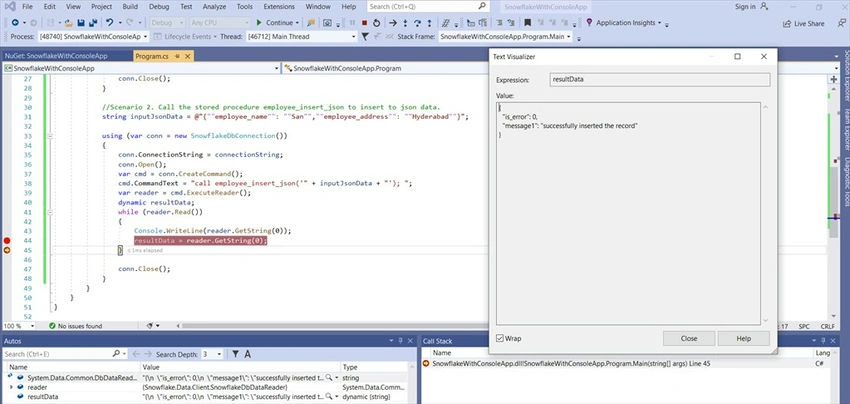Click the Live Share icon

pyautogui.click(x=787, y=24)
